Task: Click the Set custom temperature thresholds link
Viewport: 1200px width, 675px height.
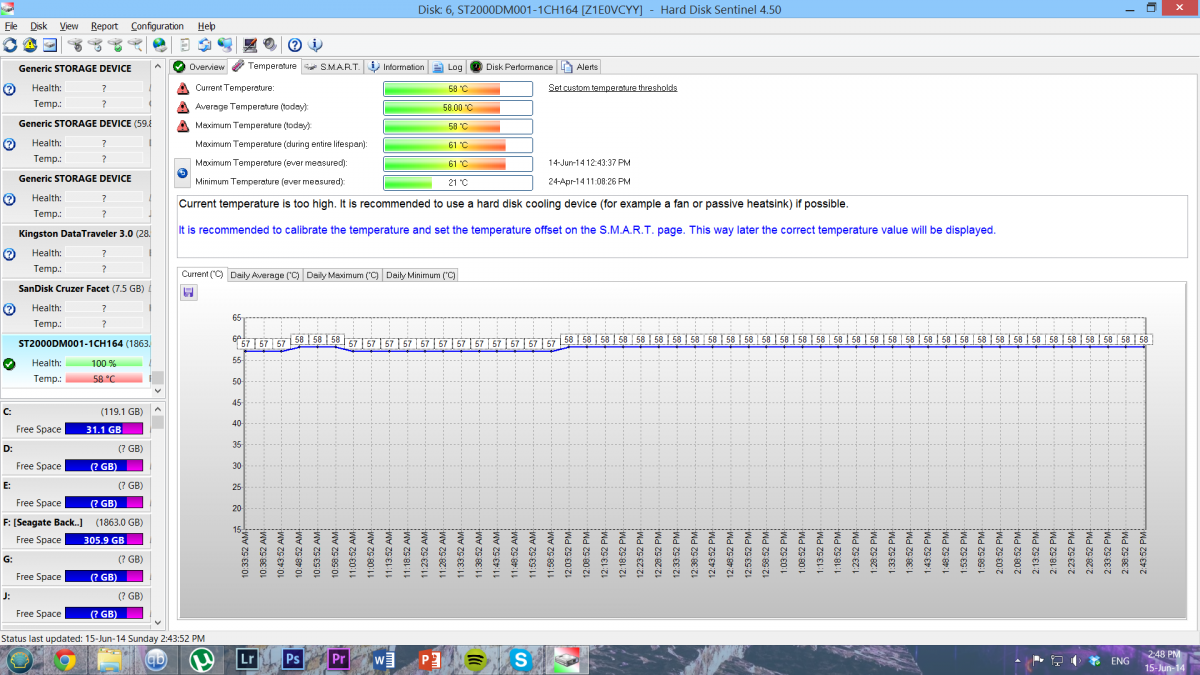Action: point(613,88)
